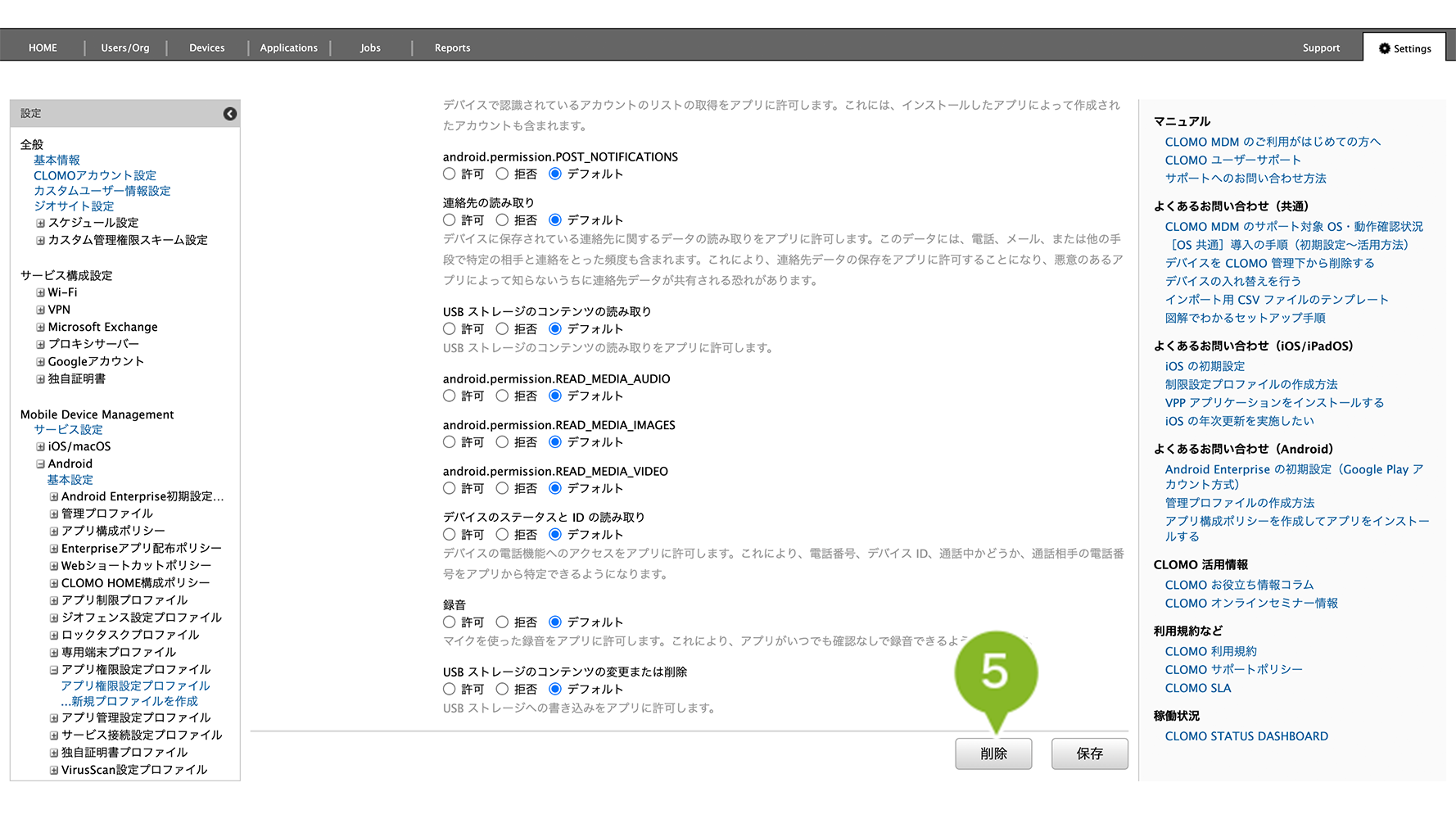Open ...新規プロファイルを作成 link
The height and width of the screenshot is (819, 1456).
[x=129, y=701]
